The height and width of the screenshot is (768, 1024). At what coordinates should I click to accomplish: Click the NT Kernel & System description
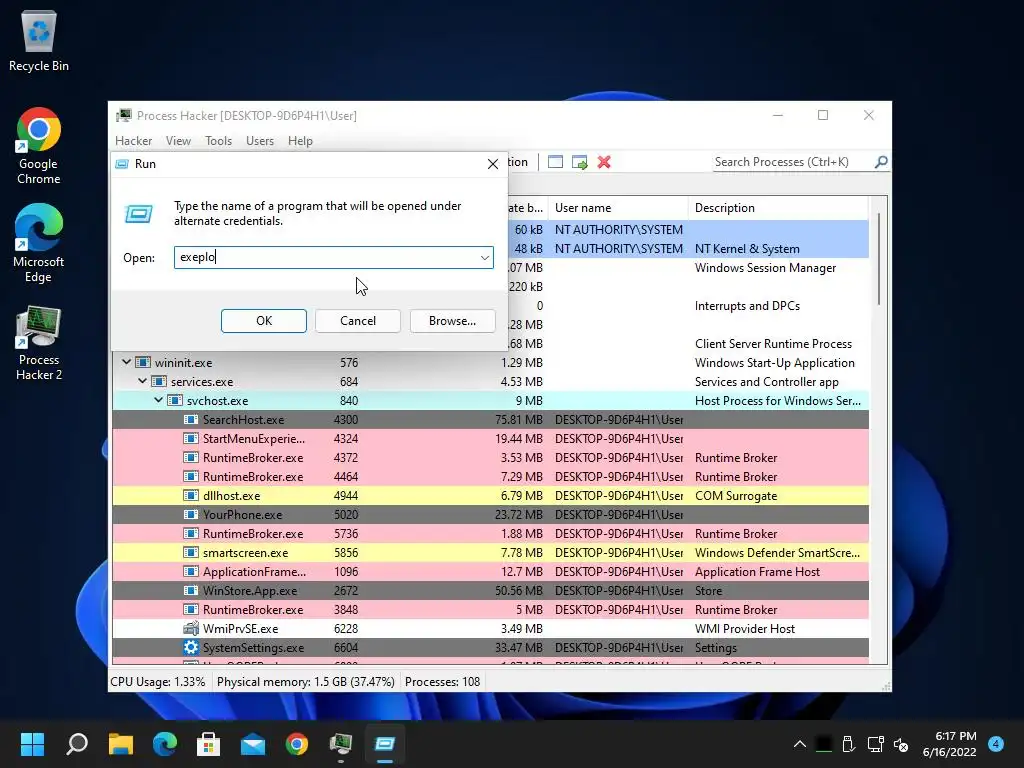(747, 249)
